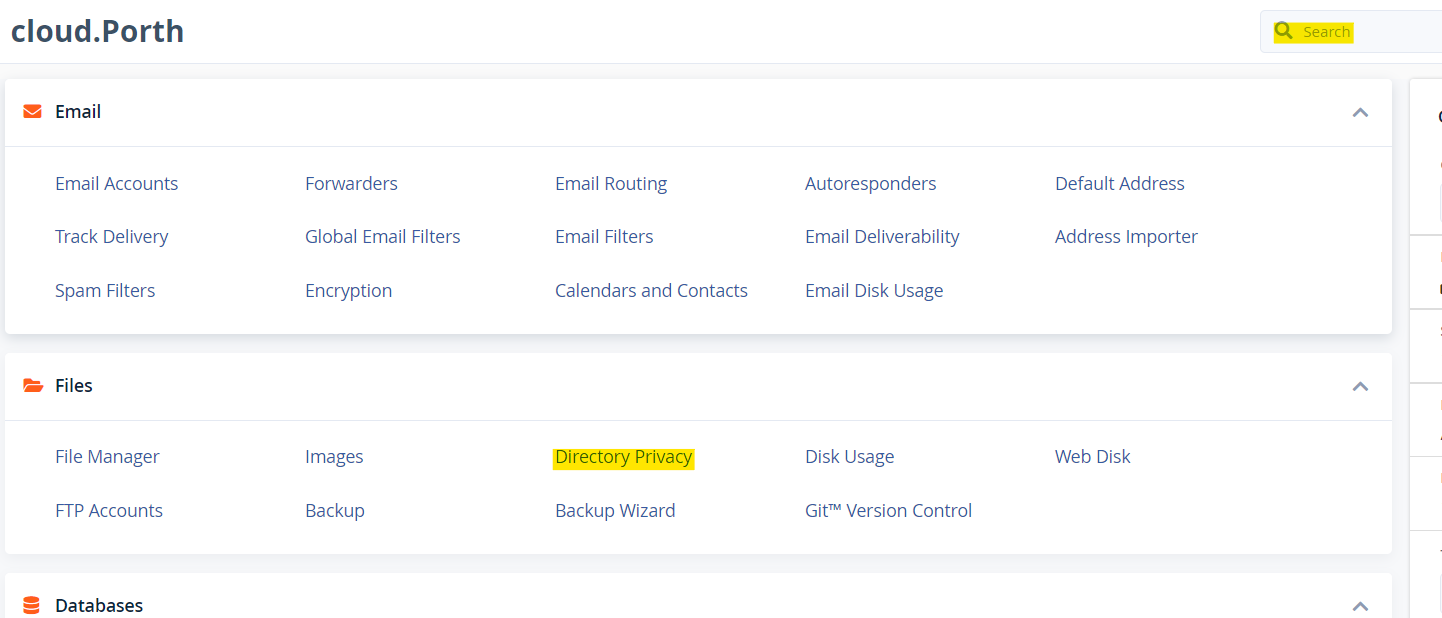Launch the File Manager
This screenshot has height=618, width=1442.
tap(107, 457)
